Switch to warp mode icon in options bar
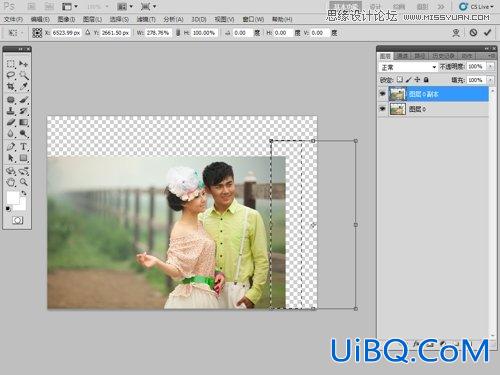This screenshot has height=375, width=500. (x=456, y=33)
